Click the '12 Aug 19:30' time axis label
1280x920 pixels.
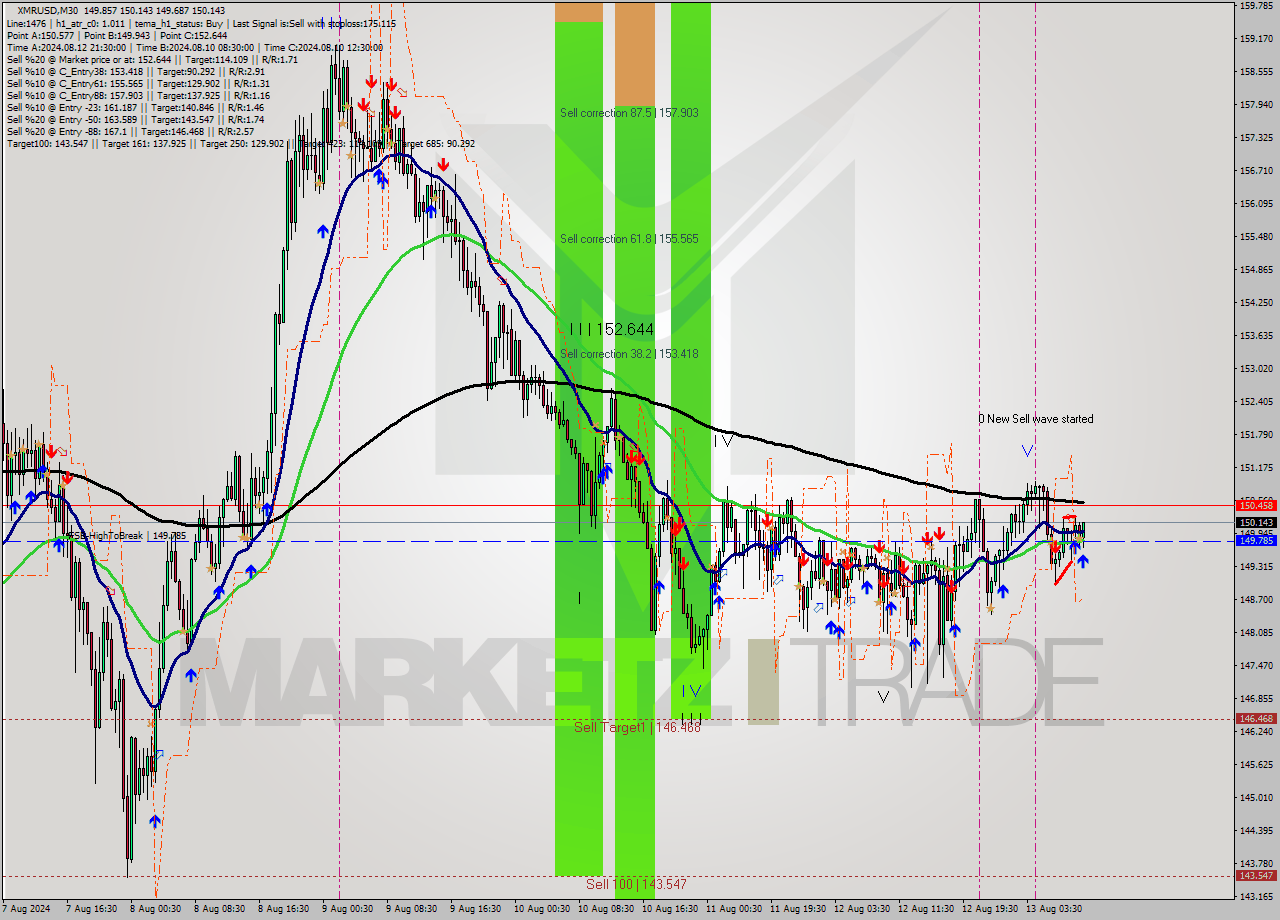[x=989, y=909]
